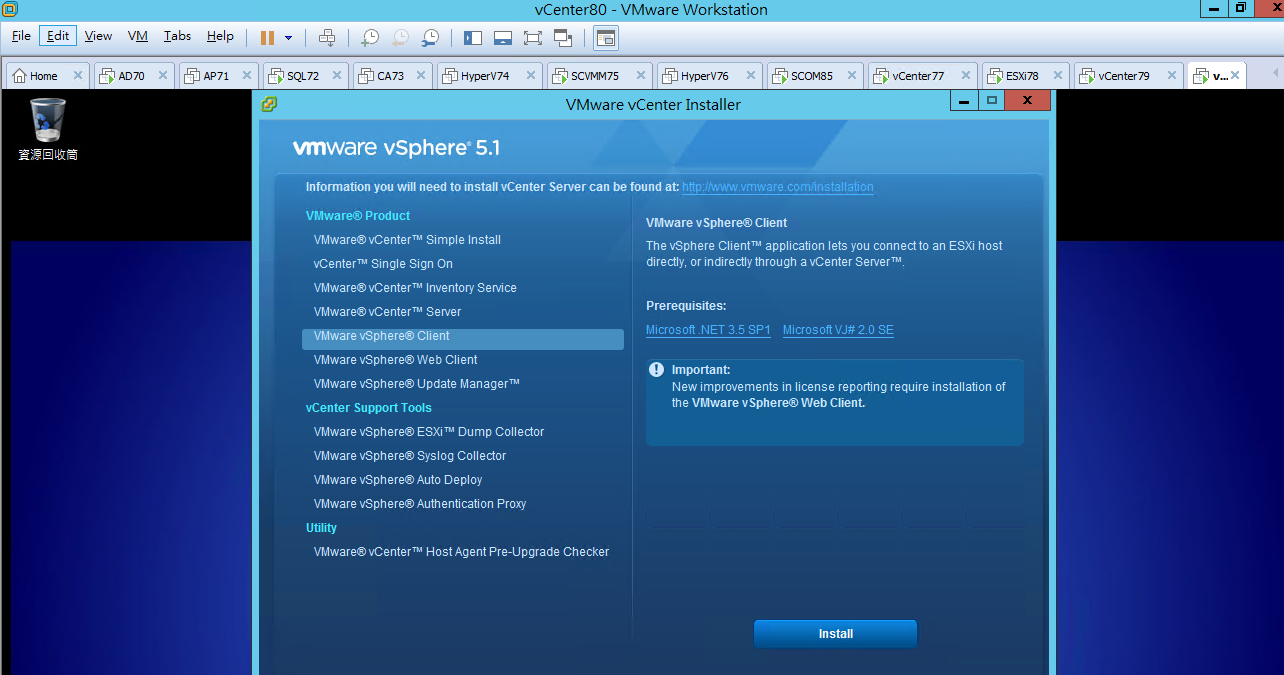Open the File menu

[x=21, y=36]
